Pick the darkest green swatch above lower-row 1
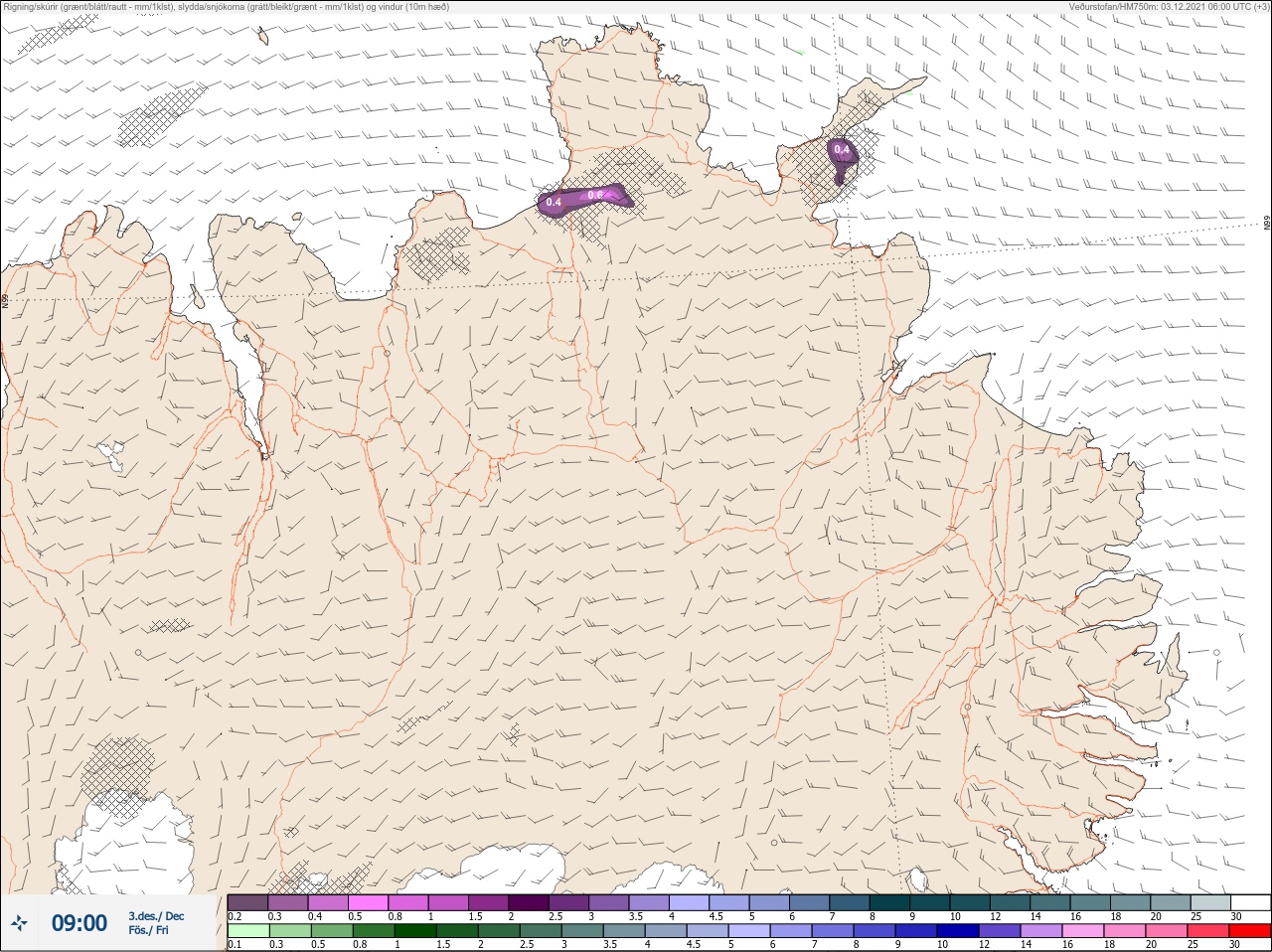This screenshot has height=952, width=1272. 415,930
